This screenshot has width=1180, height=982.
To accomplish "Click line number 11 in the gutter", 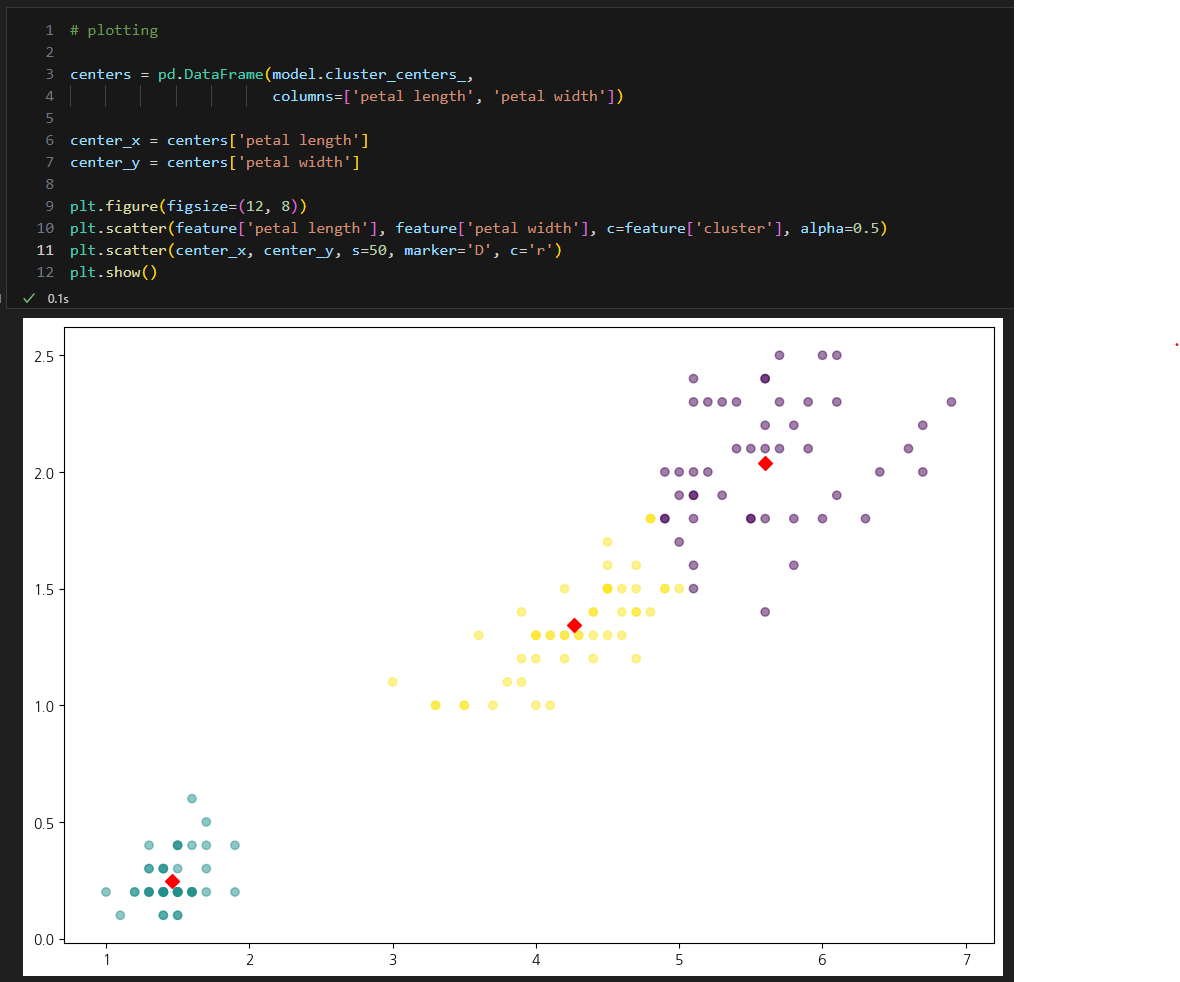I will [45, 250].
